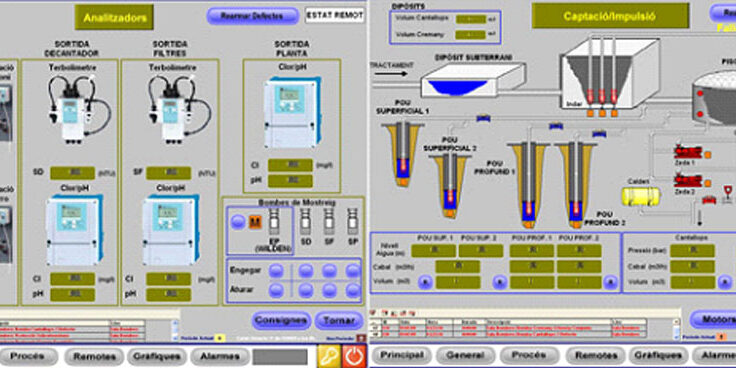Click the Sortida Planta pH value field

(290, 181)
